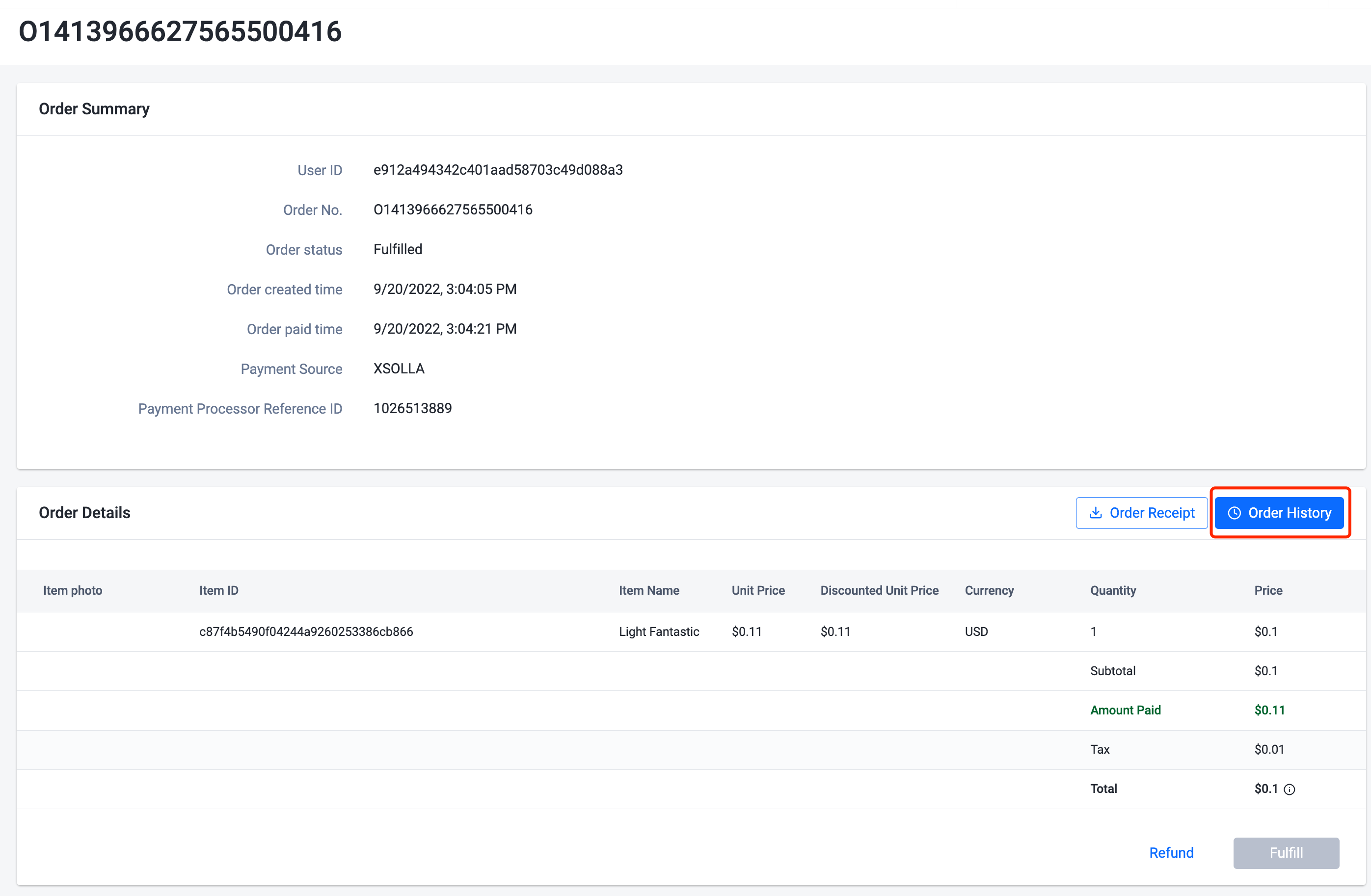Click the greyed-out Fulfill button
This screenshot has height=896, width=1371.
(1286, 852)
